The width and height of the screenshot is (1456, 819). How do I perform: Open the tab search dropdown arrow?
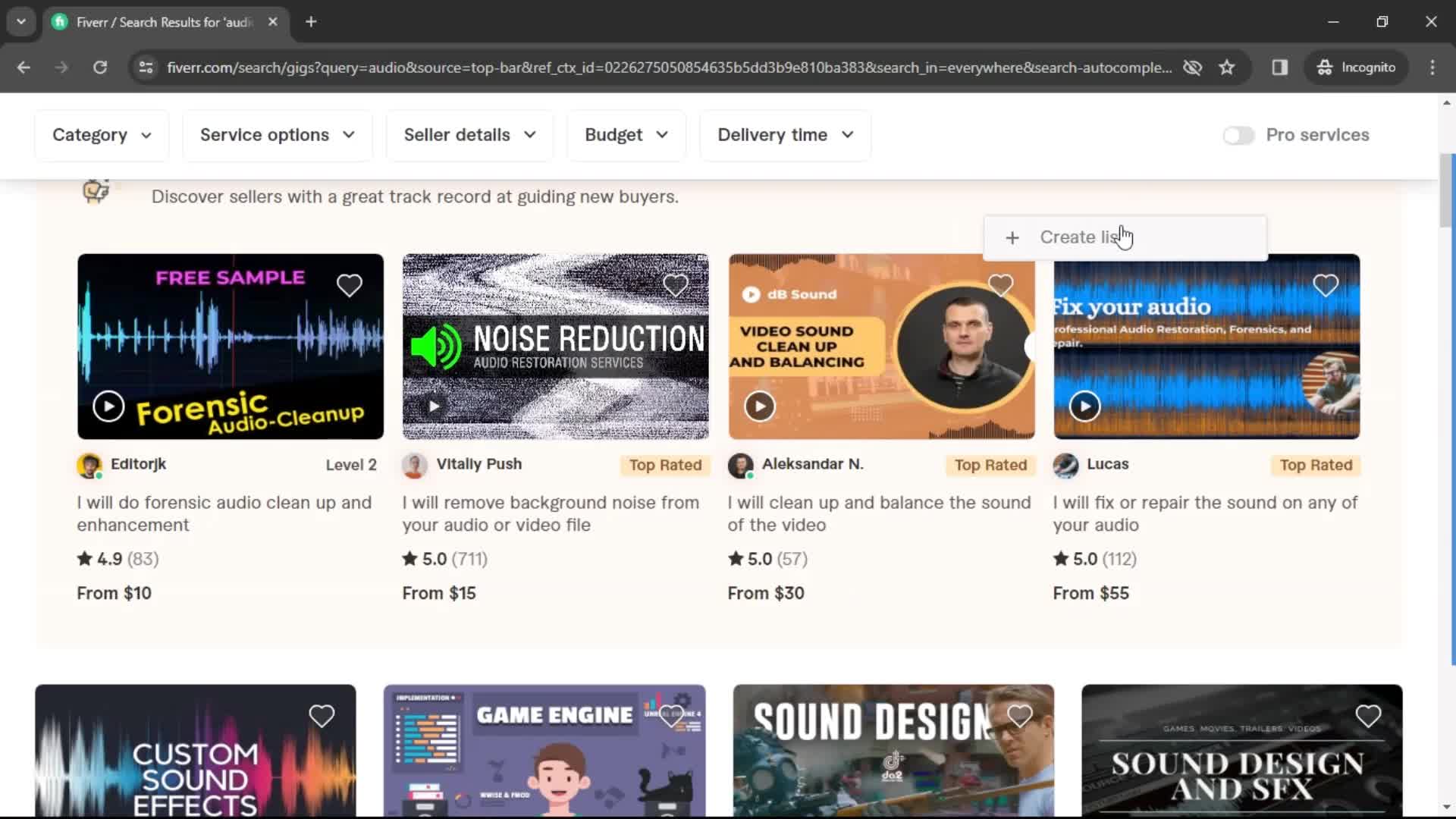coord(21,22)
